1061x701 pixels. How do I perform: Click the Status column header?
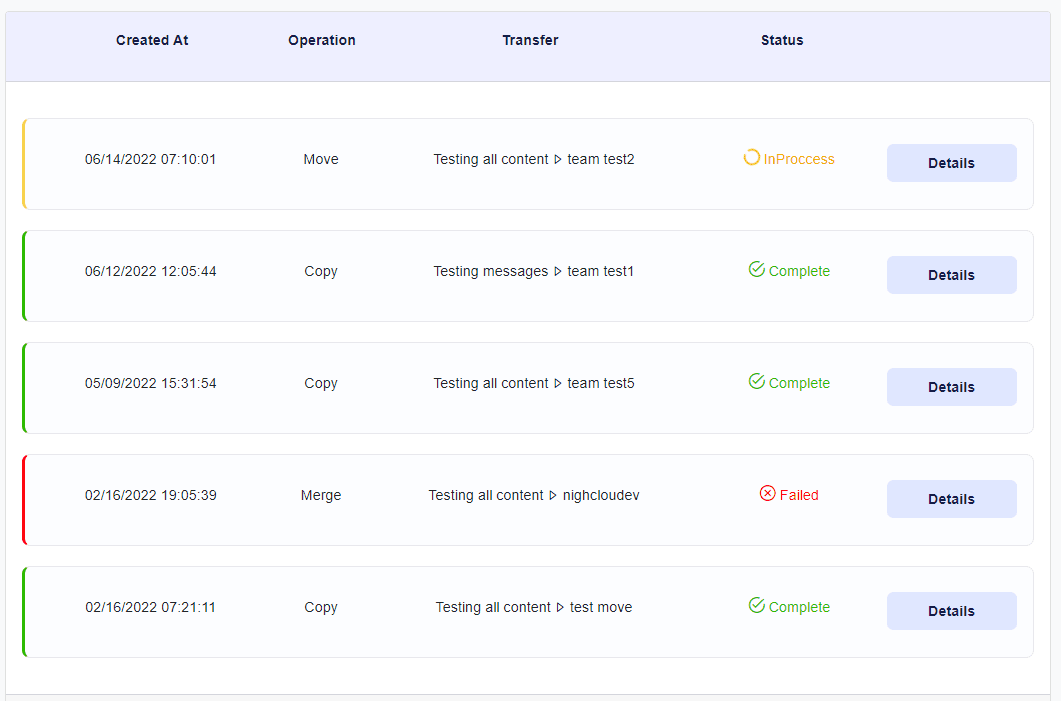click(781, 41)
